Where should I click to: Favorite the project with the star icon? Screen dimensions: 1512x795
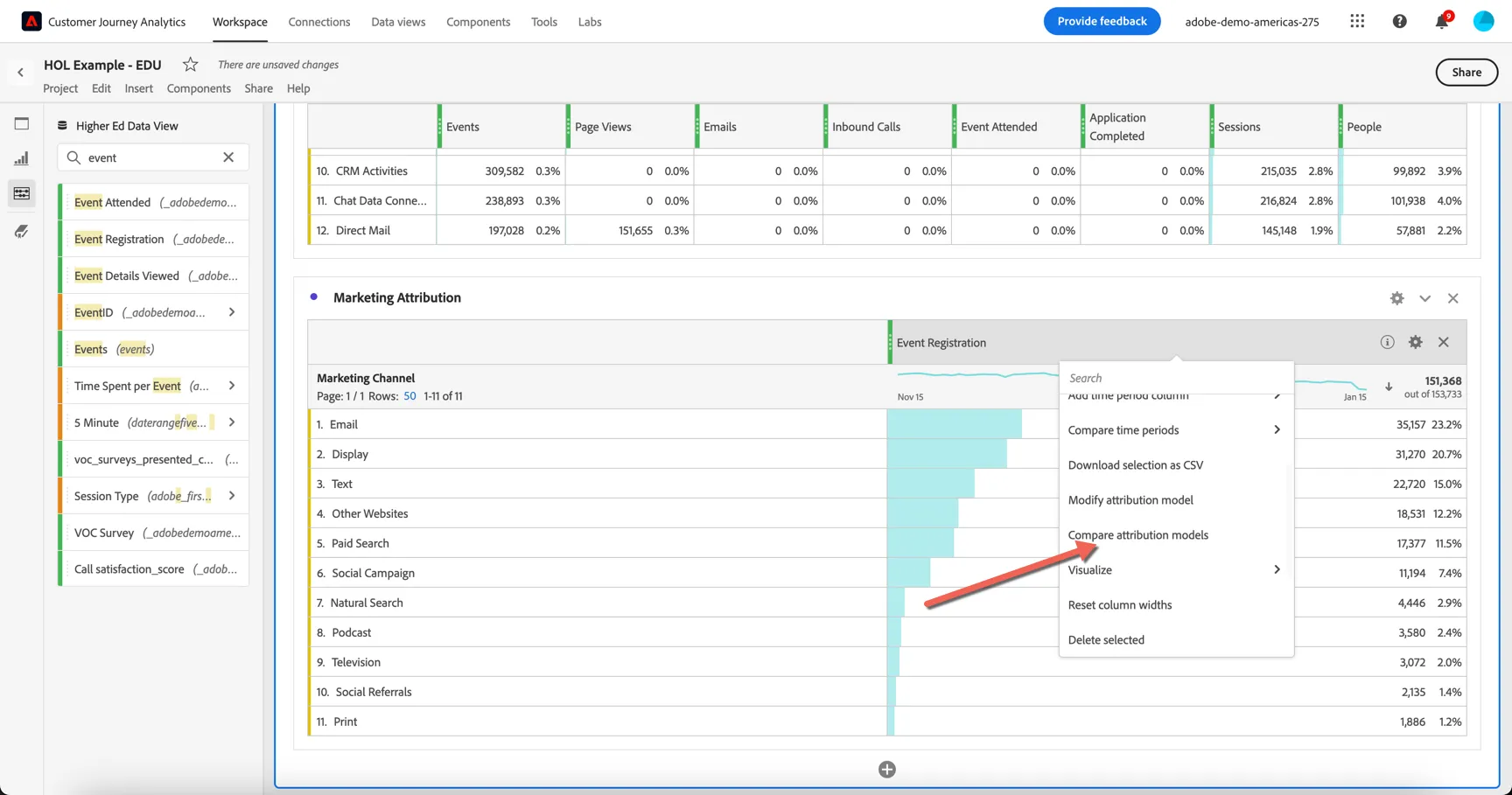coord(190,64)
